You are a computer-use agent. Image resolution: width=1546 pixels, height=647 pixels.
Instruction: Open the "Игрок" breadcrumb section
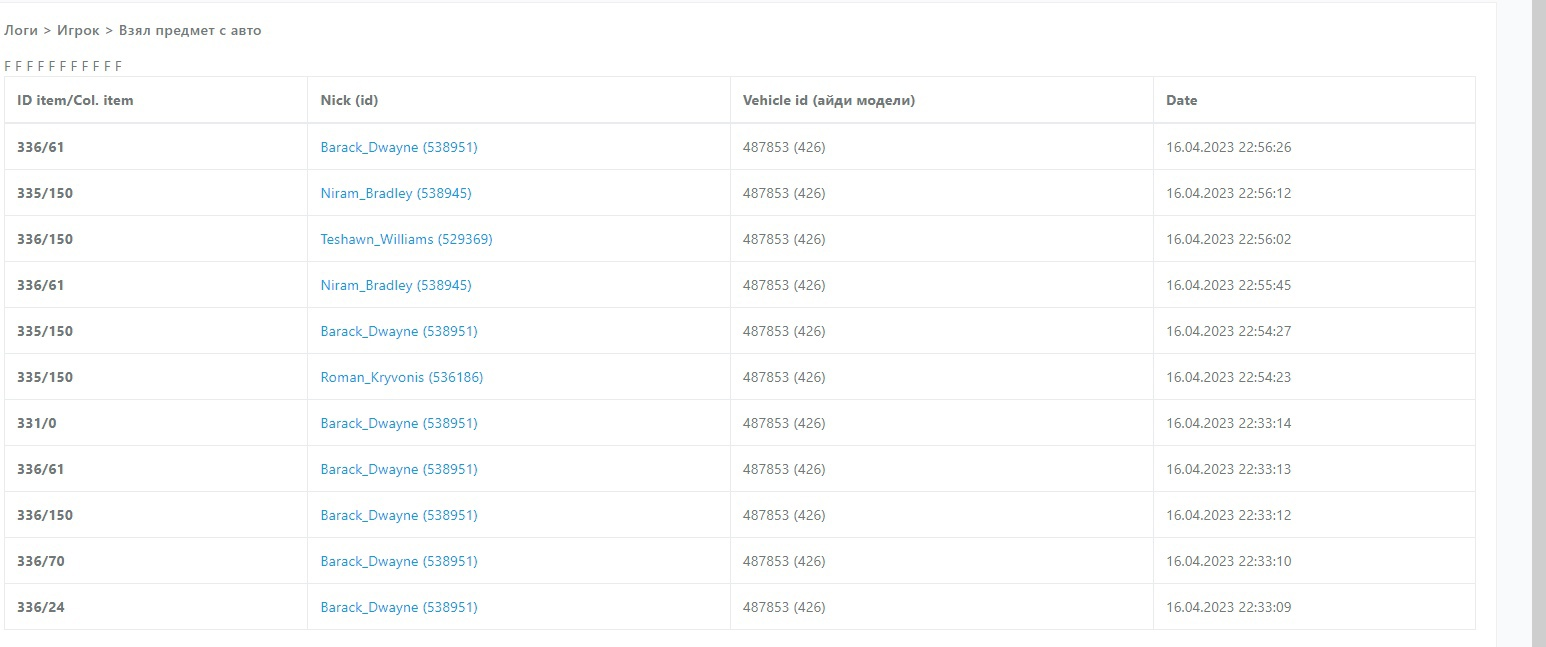78,31
